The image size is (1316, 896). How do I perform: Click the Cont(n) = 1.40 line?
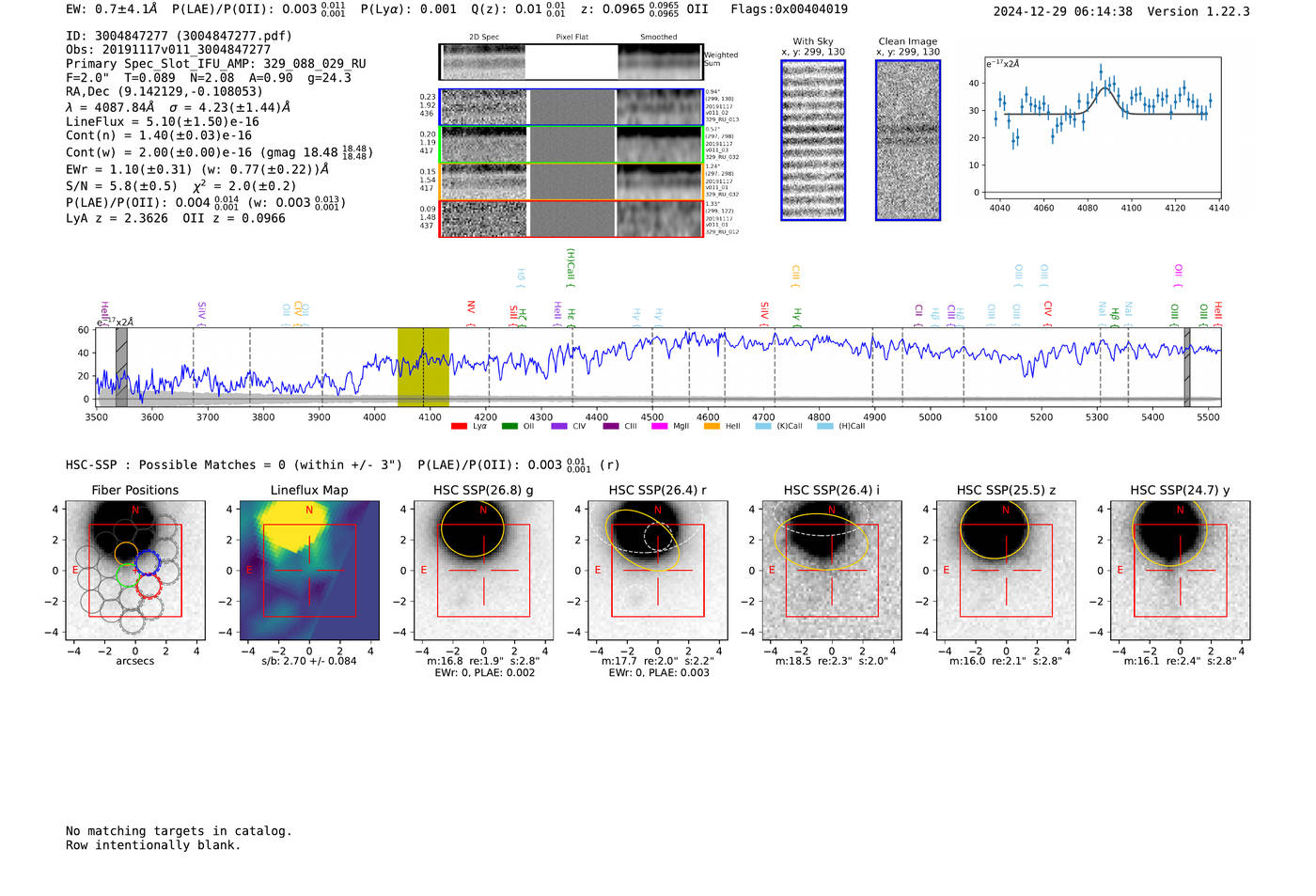[159, 135]
